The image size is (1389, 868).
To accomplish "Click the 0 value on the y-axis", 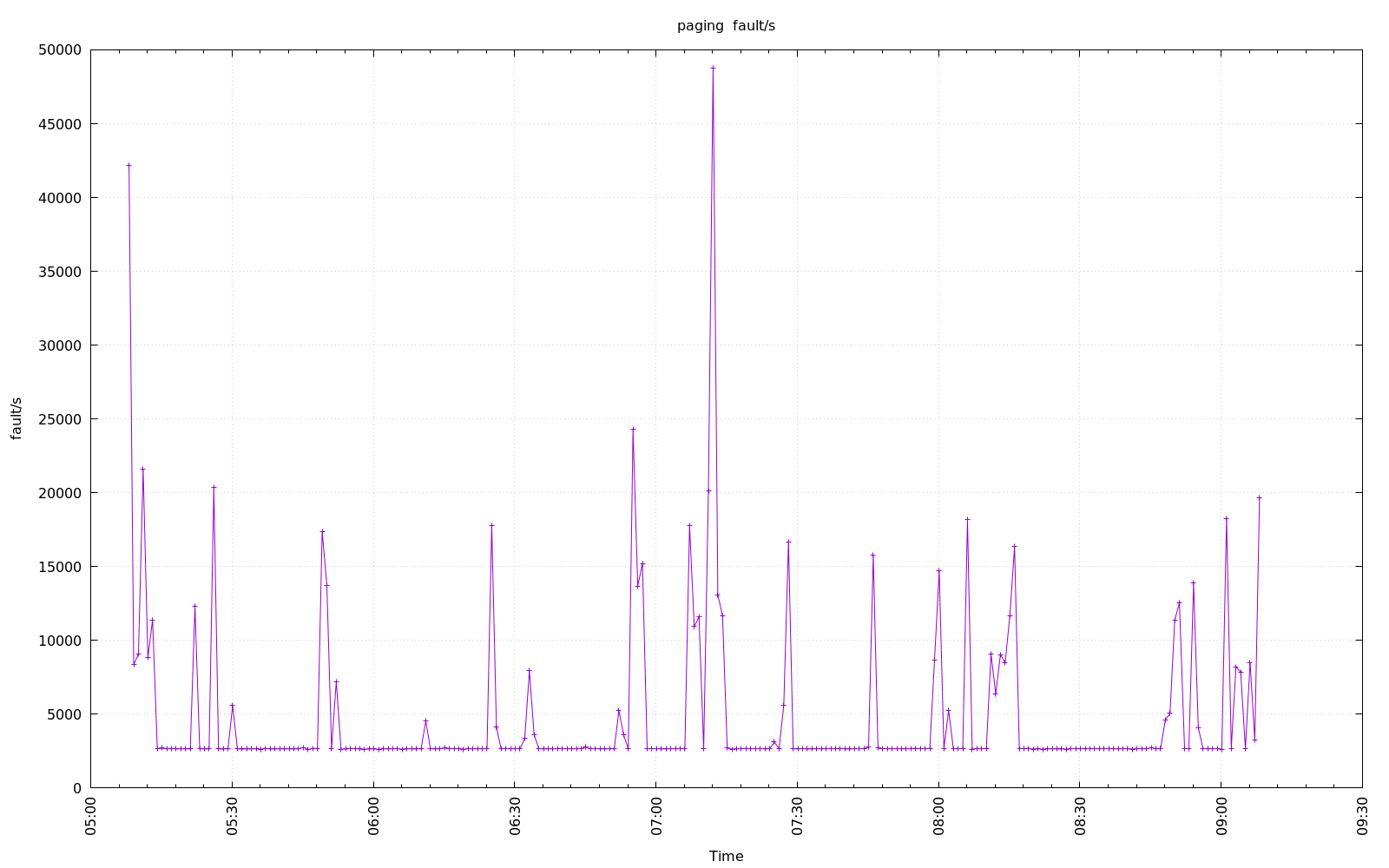I will coord(77,788).
